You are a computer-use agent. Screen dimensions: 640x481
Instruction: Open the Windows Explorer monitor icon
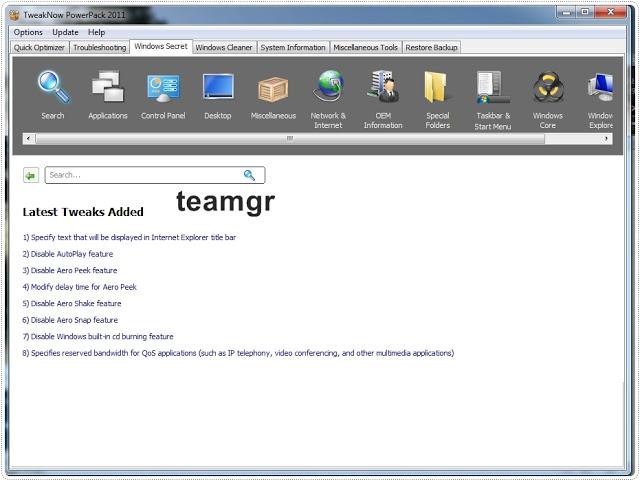point(600,87)
